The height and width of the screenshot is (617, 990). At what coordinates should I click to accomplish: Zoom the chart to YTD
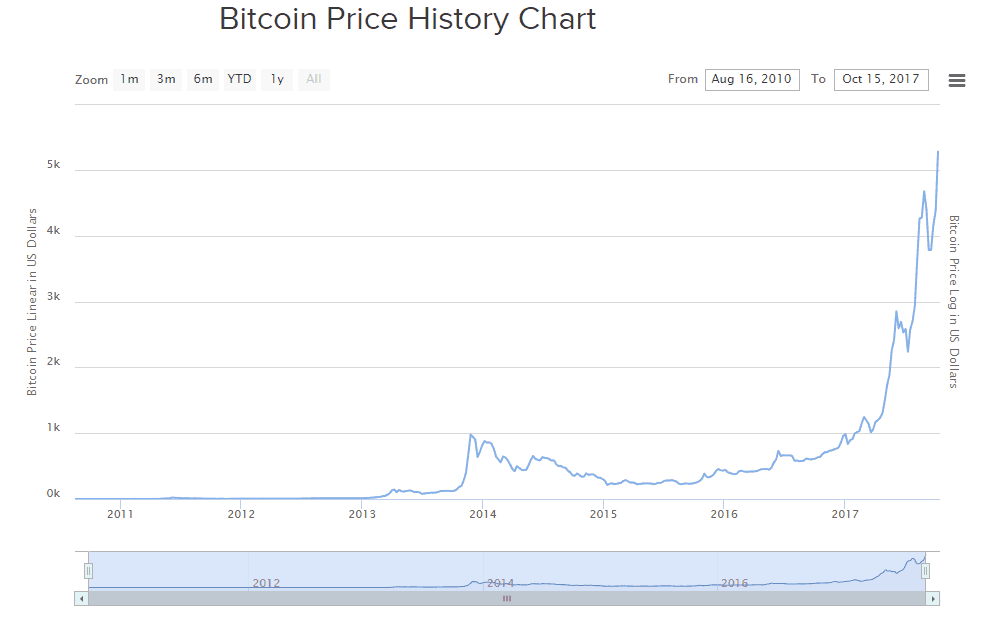tap(239, 80)
